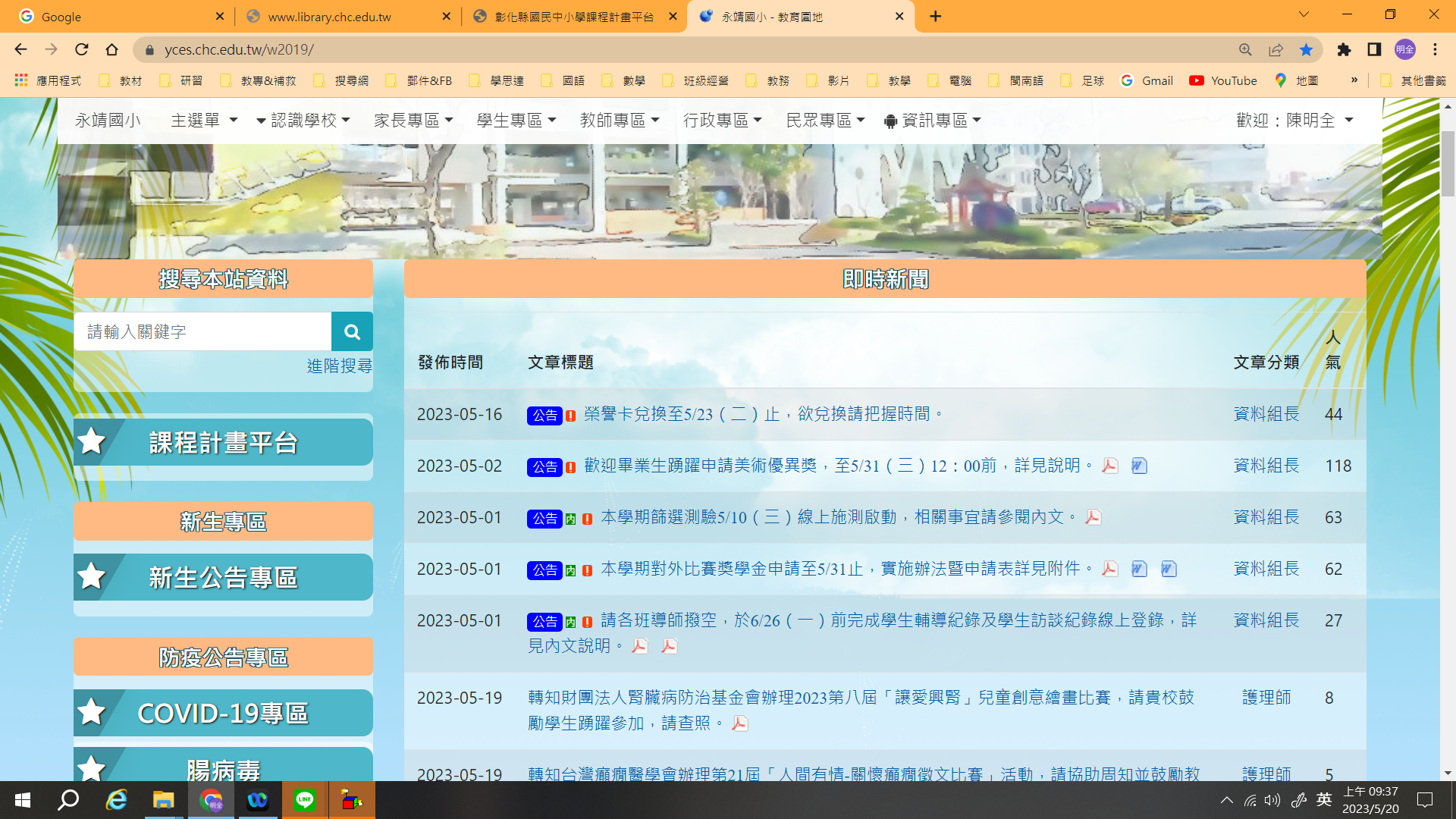Click keyword search input field
1456x819 pixels.
pos(202,331)
